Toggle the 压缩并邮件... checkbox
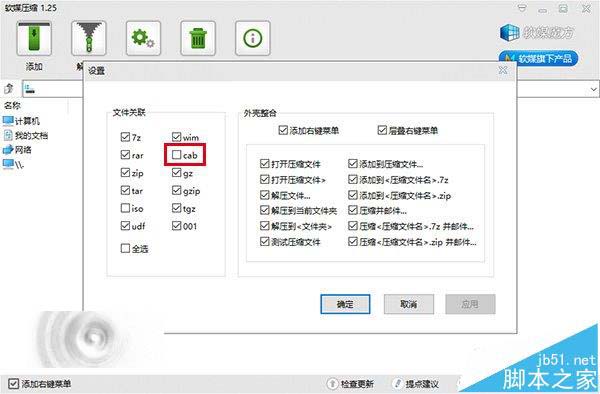Viewport: 600px width, 394px height. [x=353, y=210]
